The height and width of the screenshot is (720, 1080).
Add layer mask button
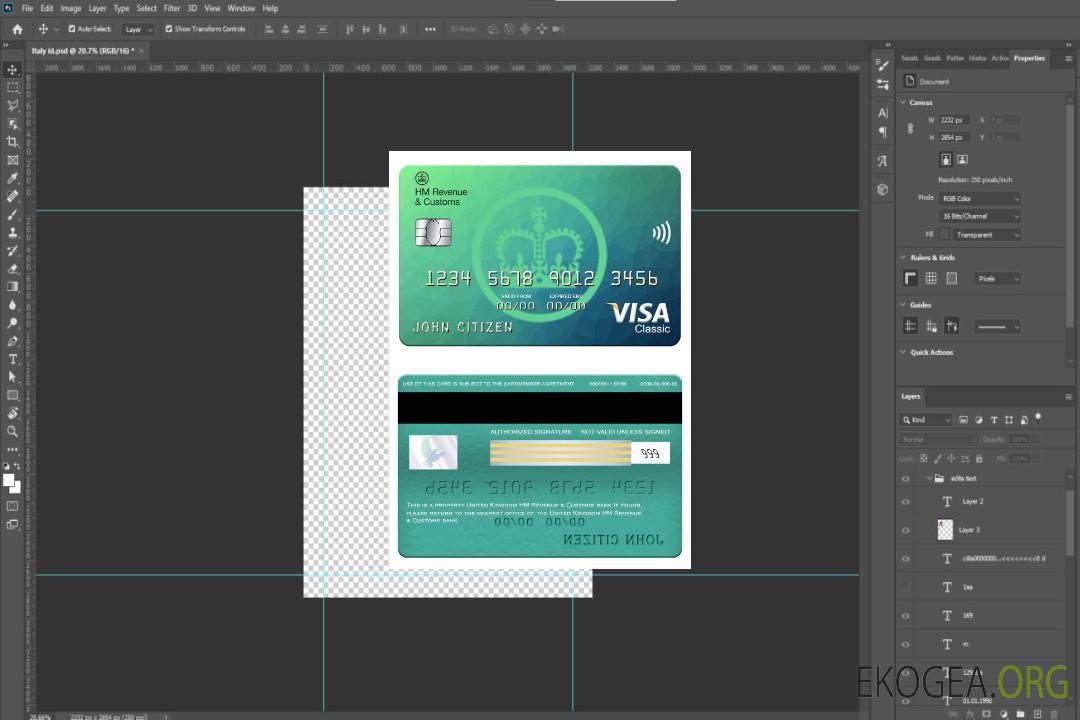tap(986, 714)
